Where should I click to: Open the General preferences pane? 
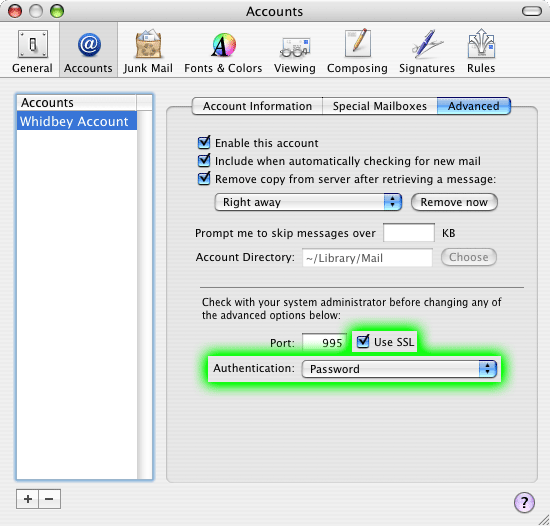32,51
